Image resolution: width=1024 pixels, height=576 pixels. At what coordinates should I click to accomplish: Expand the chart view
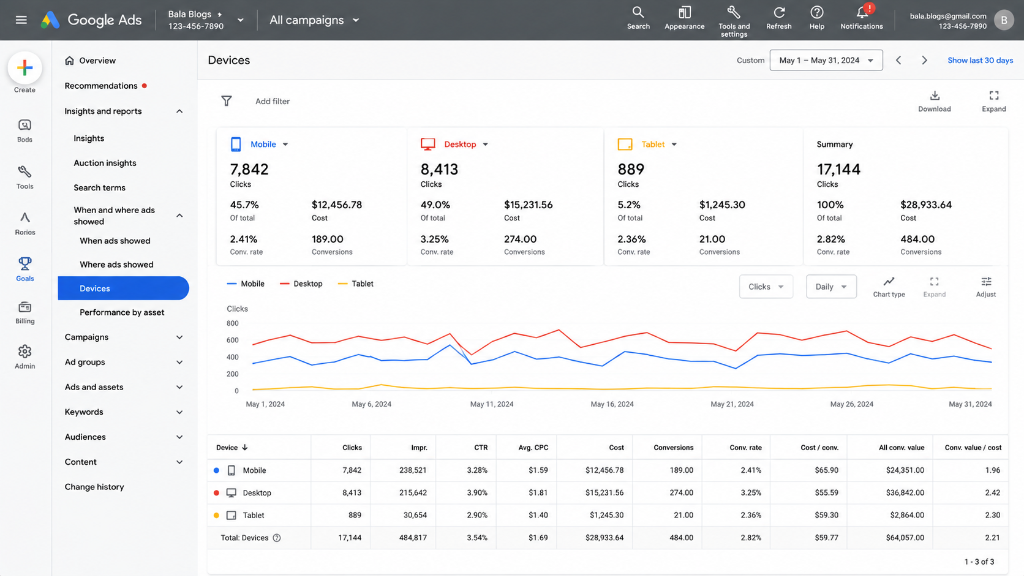[x=934, y=286]
